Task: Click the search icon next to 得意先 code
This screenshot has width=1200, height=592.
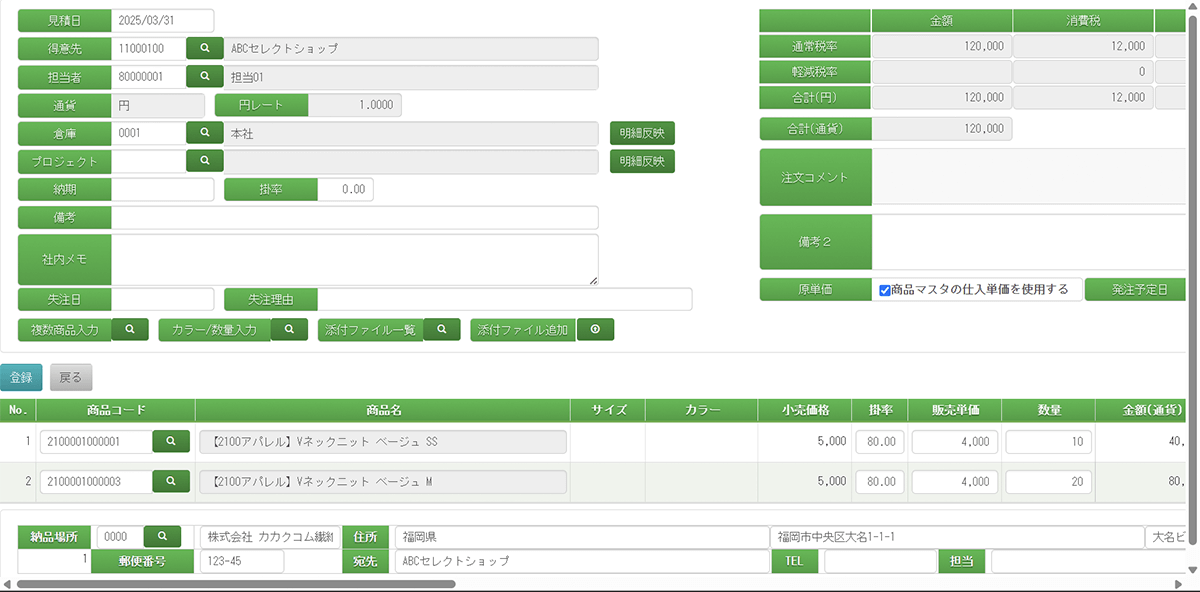Action: [x=205, y=48]
